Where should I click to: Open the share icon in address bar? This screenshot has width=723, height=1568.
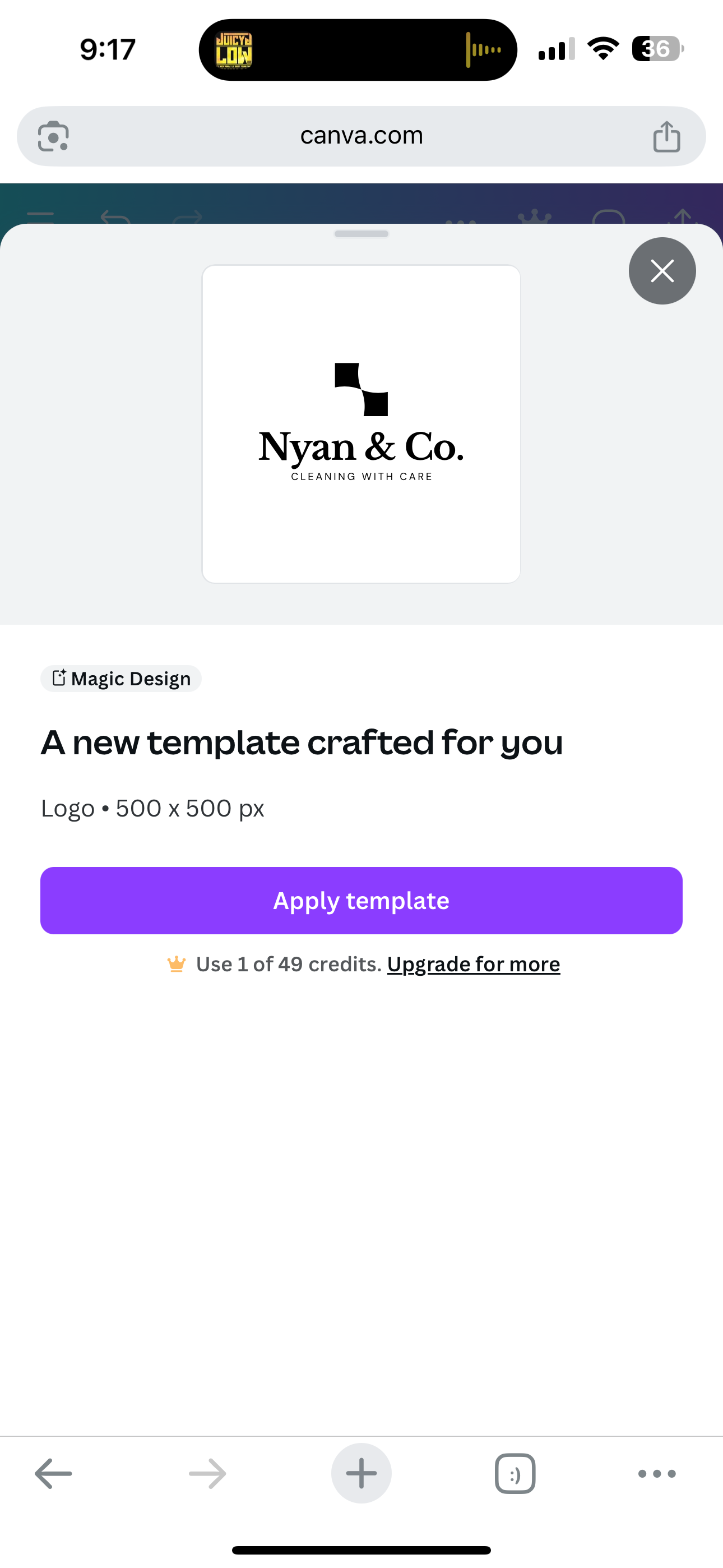coord(666,136)
